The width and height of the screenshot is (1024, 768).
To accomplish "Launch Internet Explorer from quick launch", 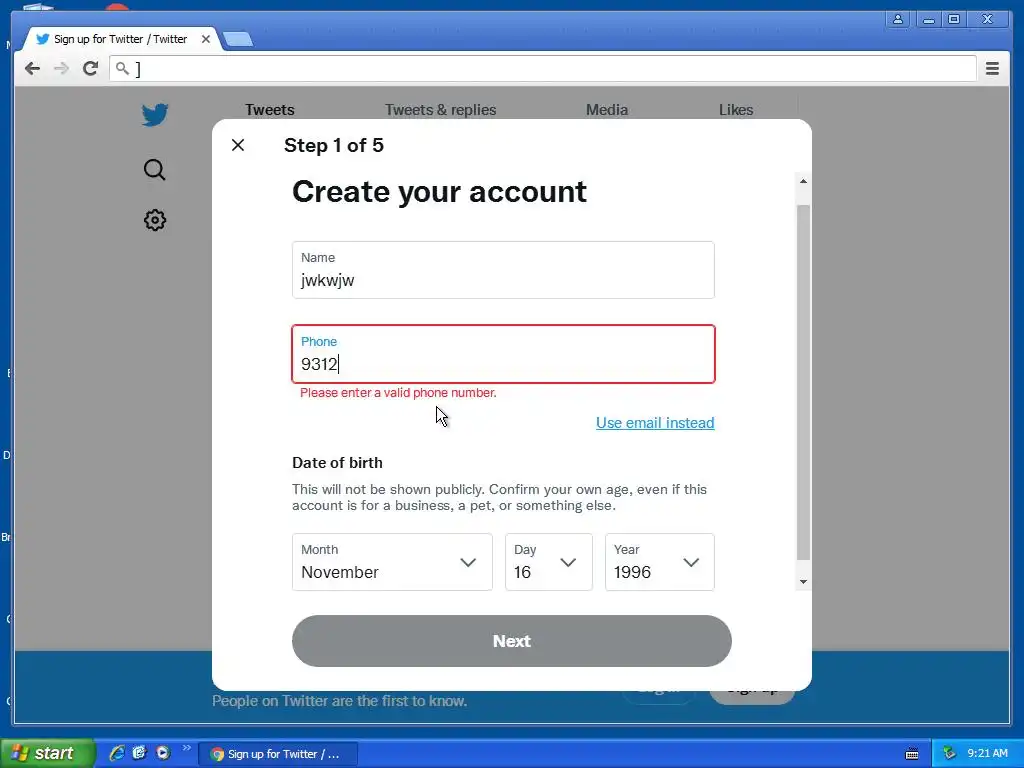I will point(117,753).
